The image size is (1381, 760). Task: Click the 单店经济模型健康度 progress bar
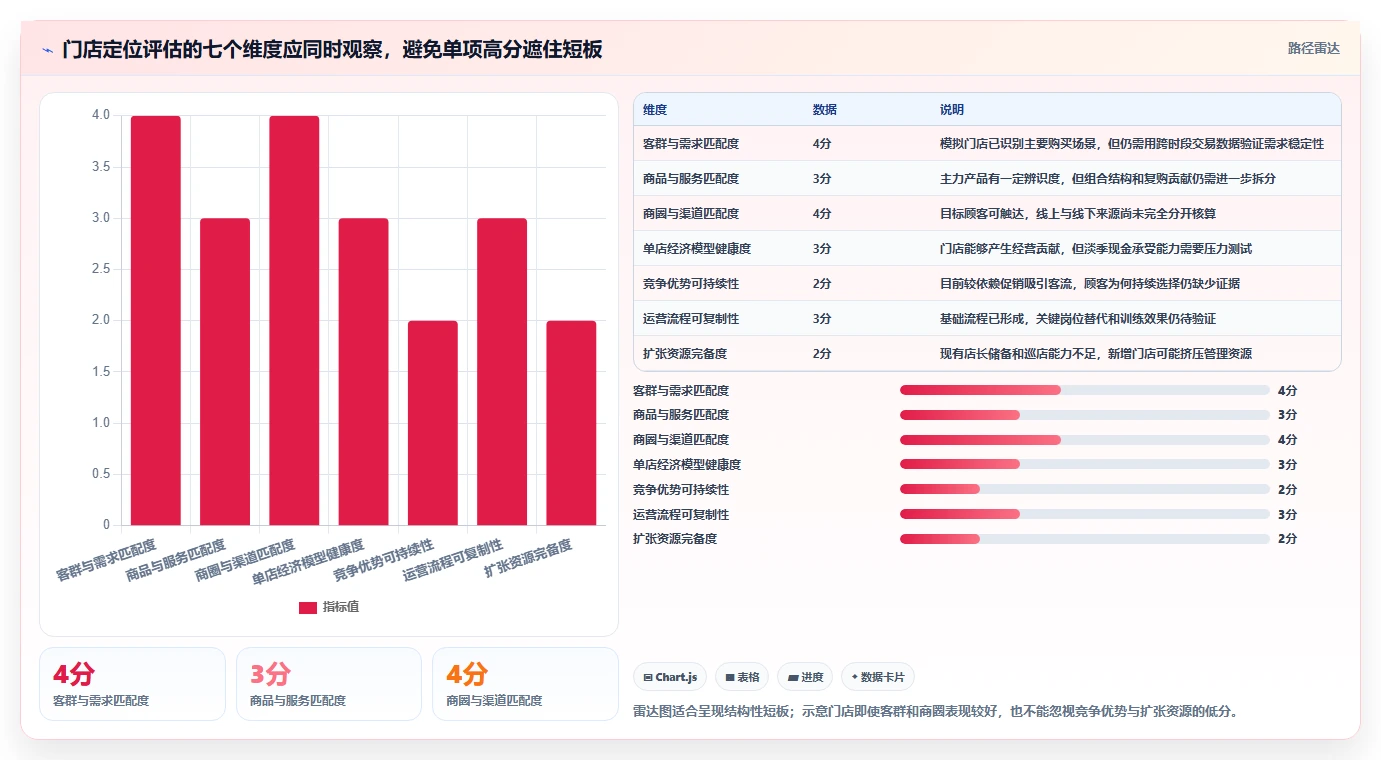coord(1085,465)
